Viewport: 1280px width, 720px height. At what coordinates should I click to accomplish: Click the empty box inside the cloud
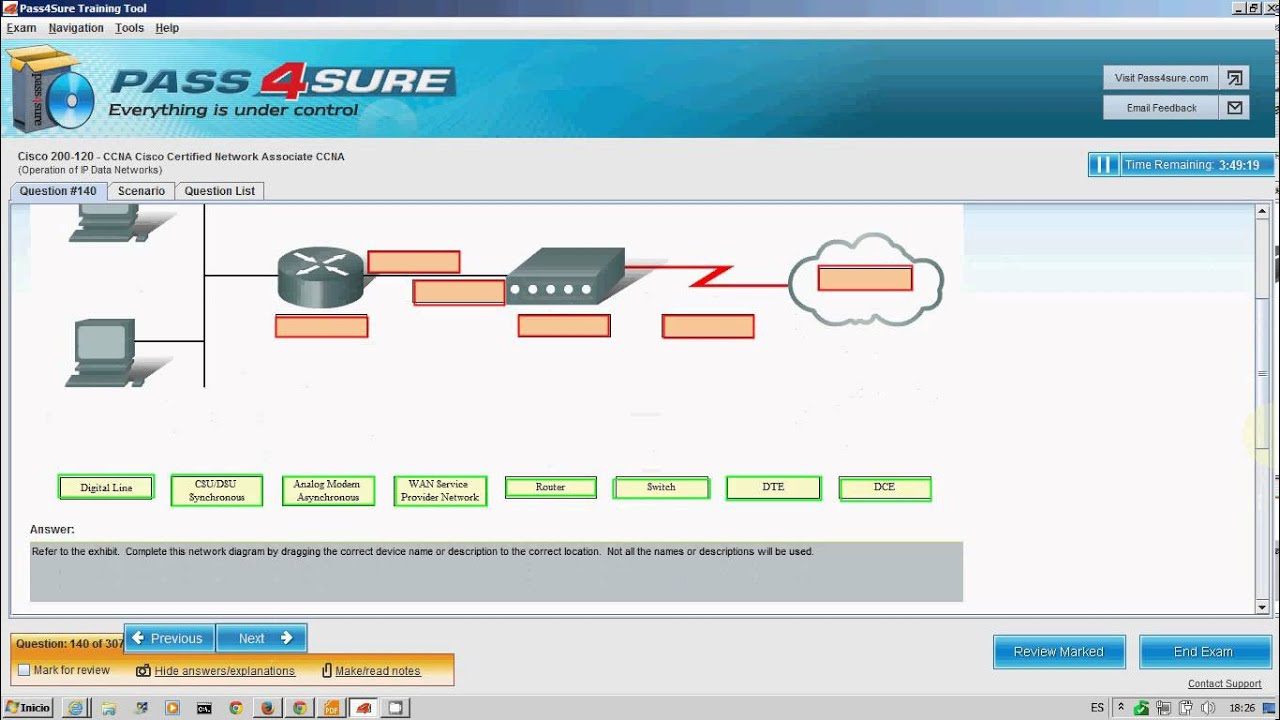pos(865,278)
